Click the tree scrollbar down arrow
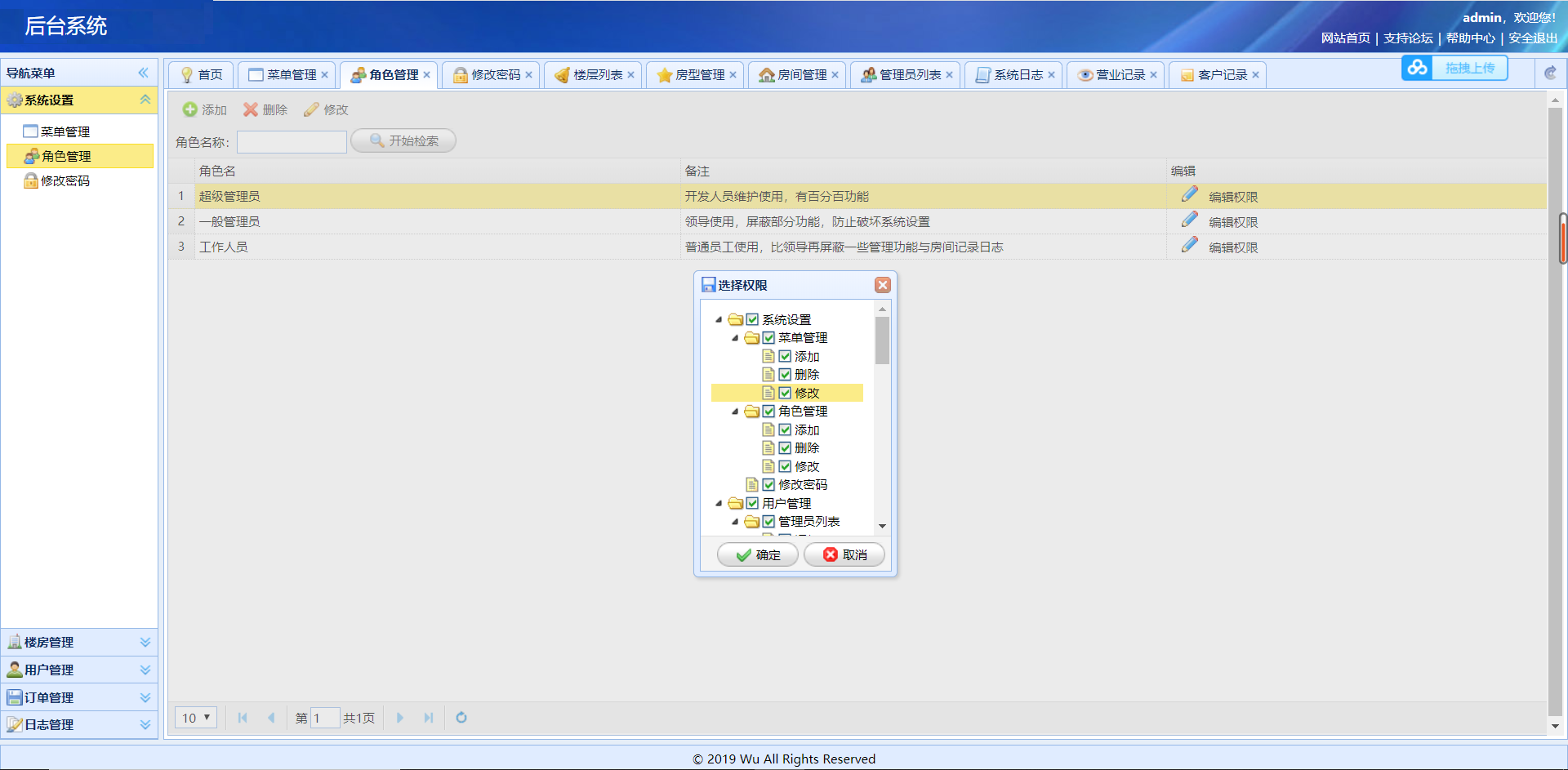 tap(882, 526)
